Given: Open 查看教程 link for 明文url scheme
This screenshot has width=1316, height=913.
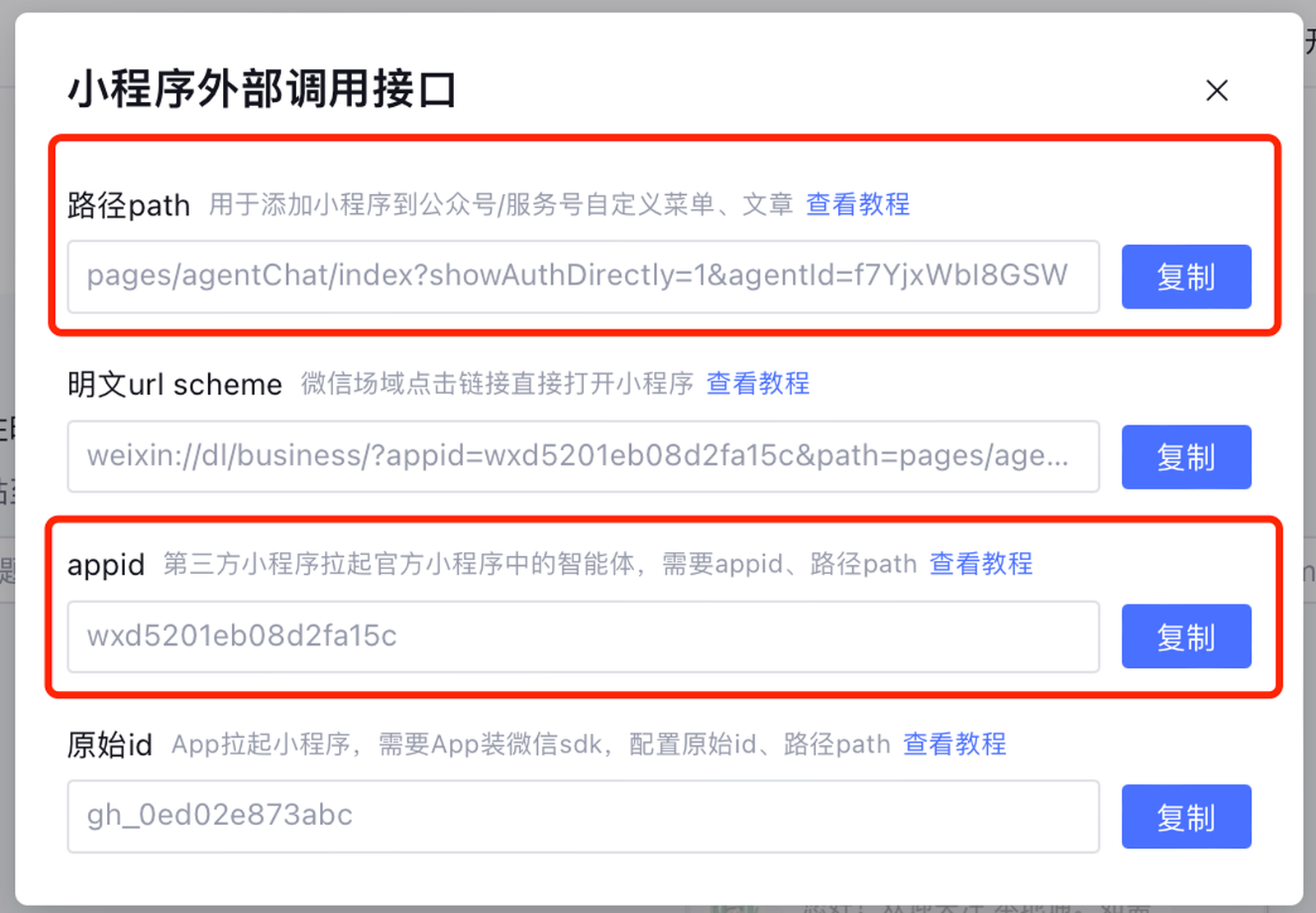Looking at the screenshot, I should [758, 383].
